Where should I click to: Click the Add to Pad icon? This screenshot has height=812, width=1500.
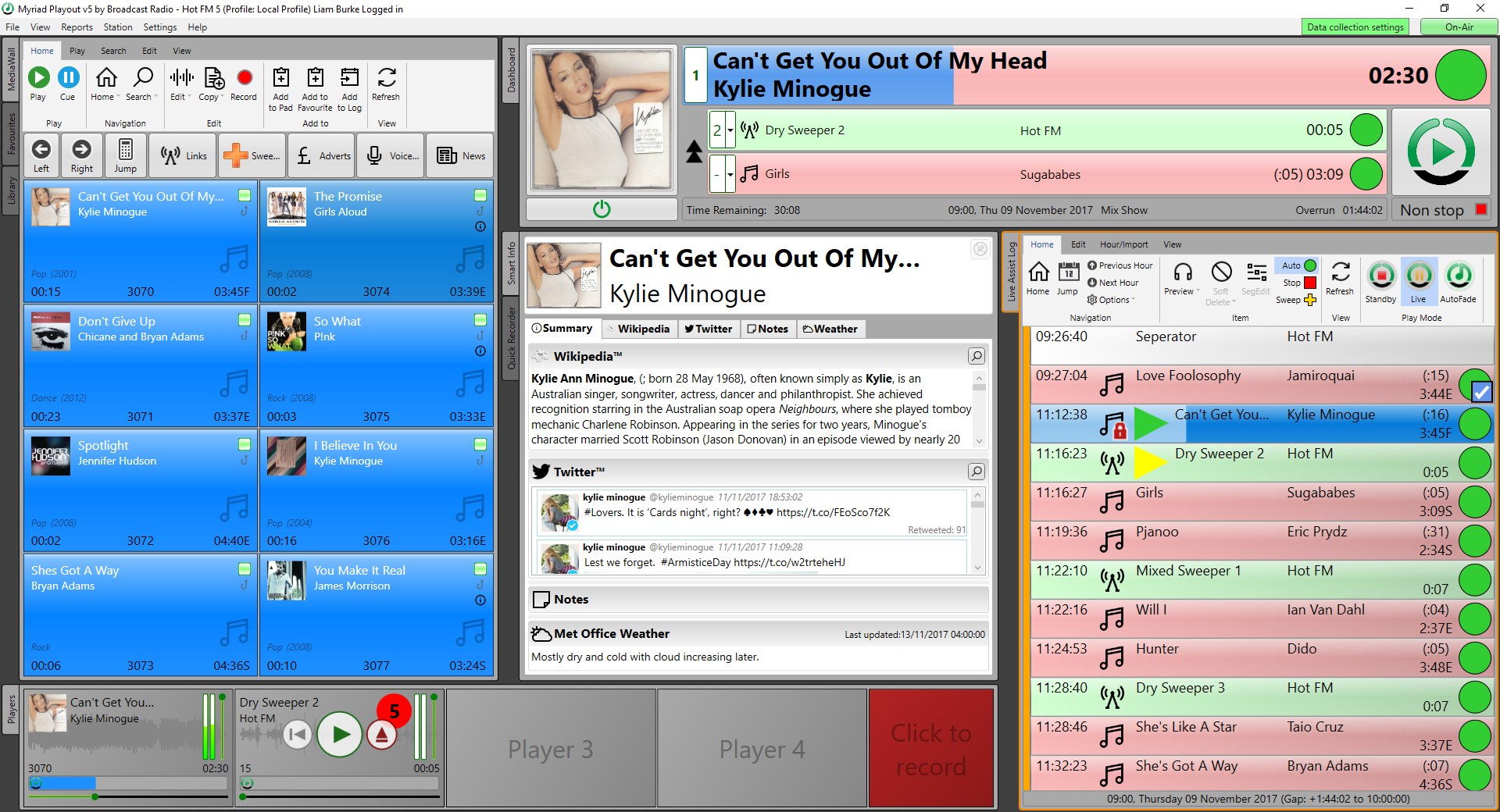(x=280, y=77)
